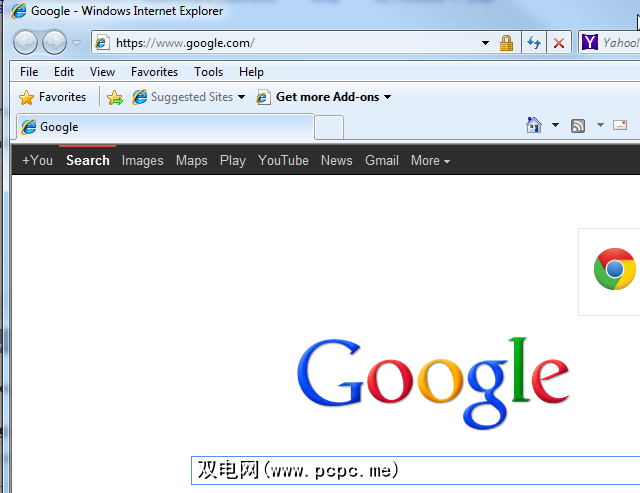Click the RSS feeds icon

coord(578,126)
